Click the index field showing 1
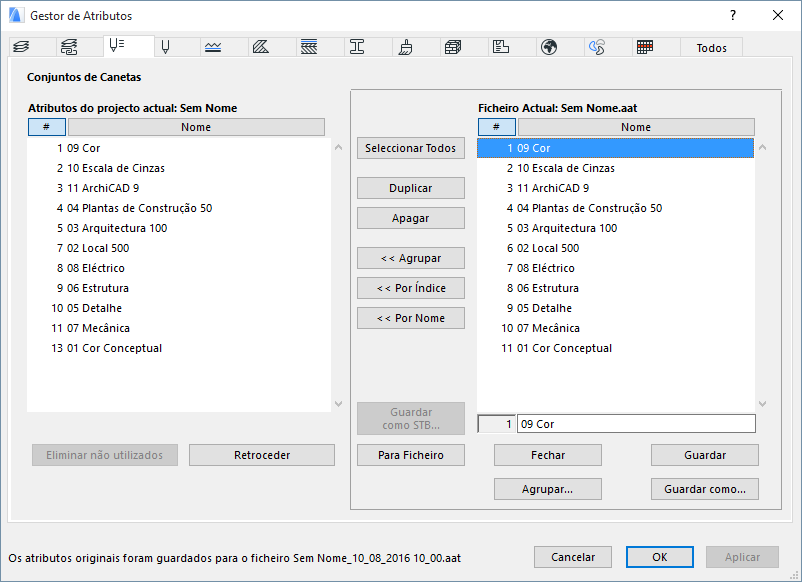Viewport: 802px width, 582px height. coord(496,424)
